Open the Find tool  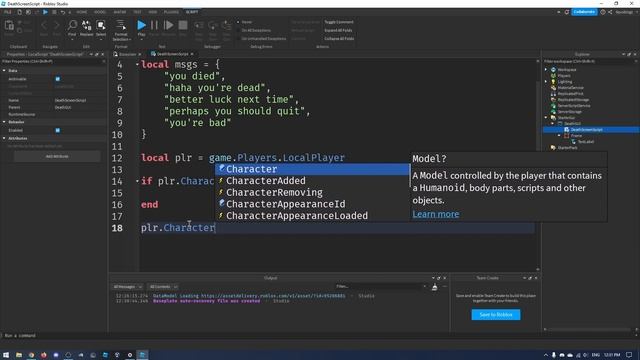tap(72, 27)
